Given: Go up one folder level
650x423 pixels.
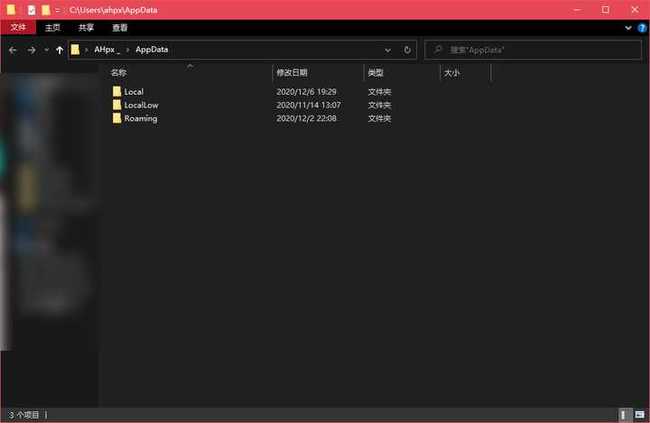Looking at the screenshot, I should 60,49.
